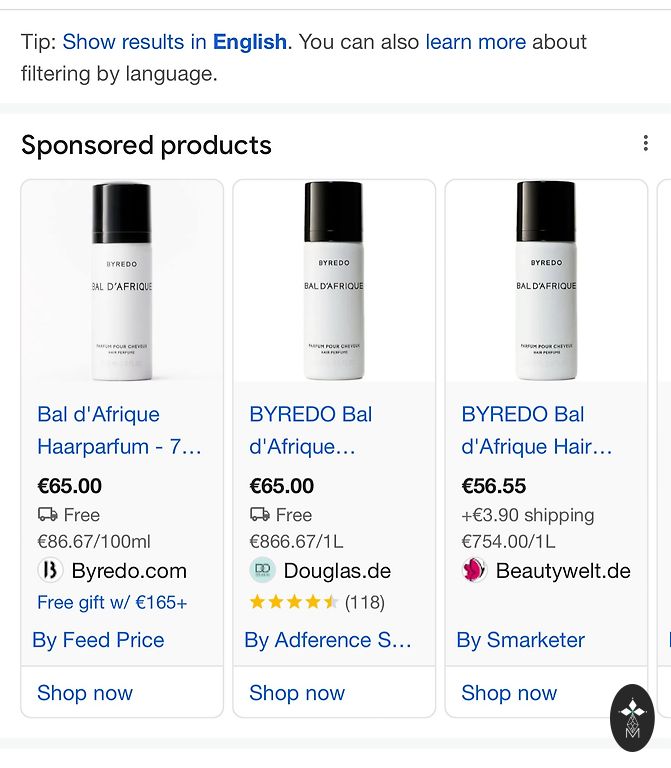Click the By Smarketer link
The height and width of the screenshot is (768, 671).
521,640
